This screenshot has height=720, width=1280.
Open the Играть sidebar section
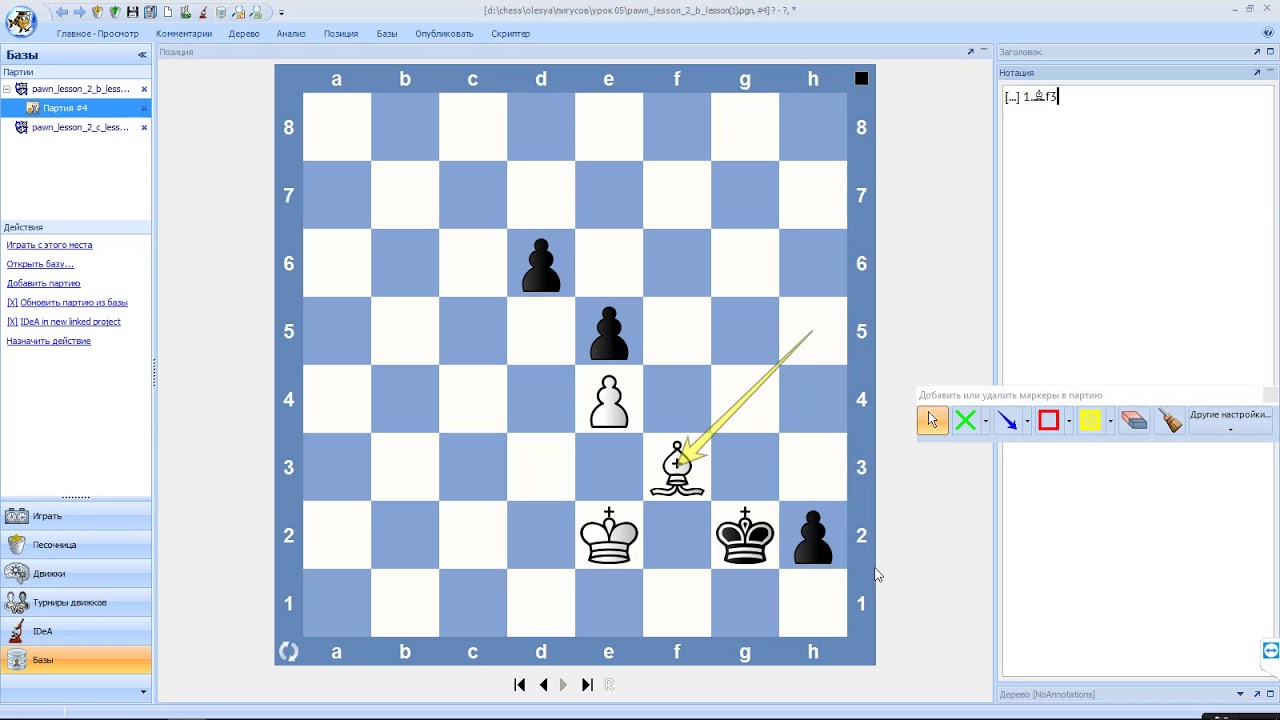(x=76, y=516)
